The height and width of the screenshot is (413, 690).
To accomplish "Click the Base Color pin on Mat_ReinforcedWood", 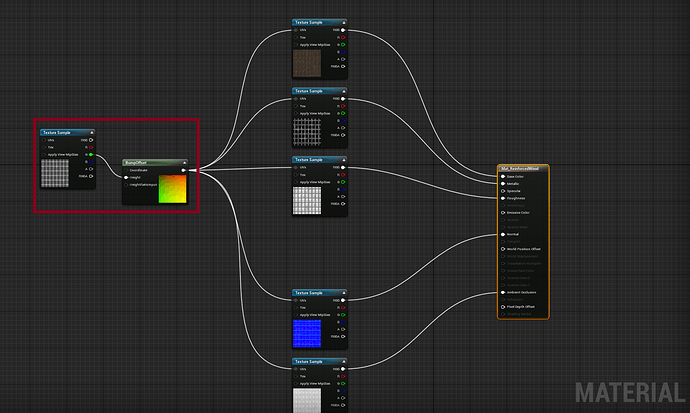I will (x=503, y=176).
